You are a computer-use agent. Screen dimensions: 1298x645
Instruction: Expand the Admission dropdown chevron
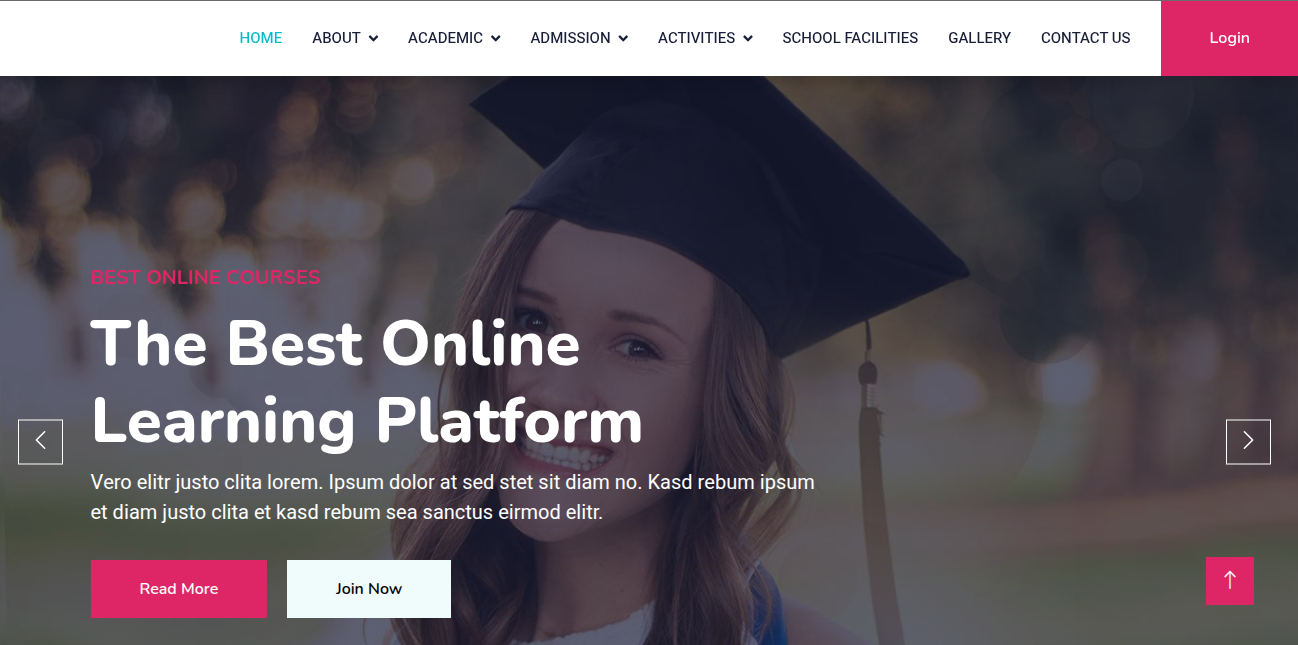coord(623,39)
